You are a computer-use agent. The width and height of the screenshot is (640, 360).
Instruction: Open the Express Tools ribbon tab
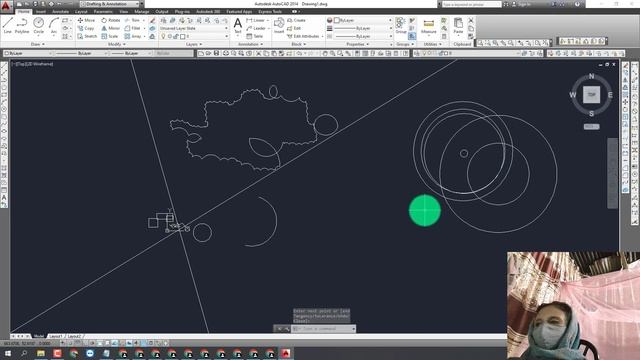[x=270, y=11]
